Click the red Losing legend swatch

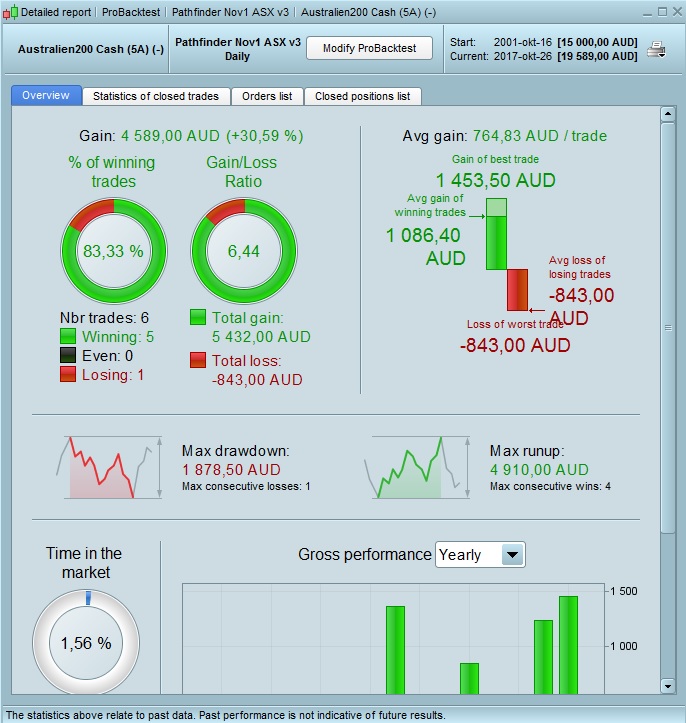[x=68, y=374]
